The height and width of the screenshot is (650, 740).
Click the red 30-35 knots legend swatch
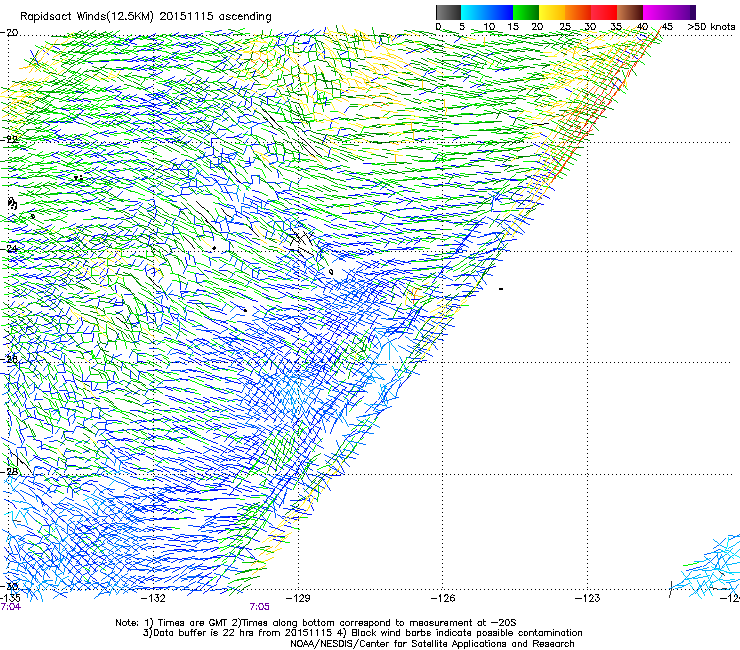[604, 12]
